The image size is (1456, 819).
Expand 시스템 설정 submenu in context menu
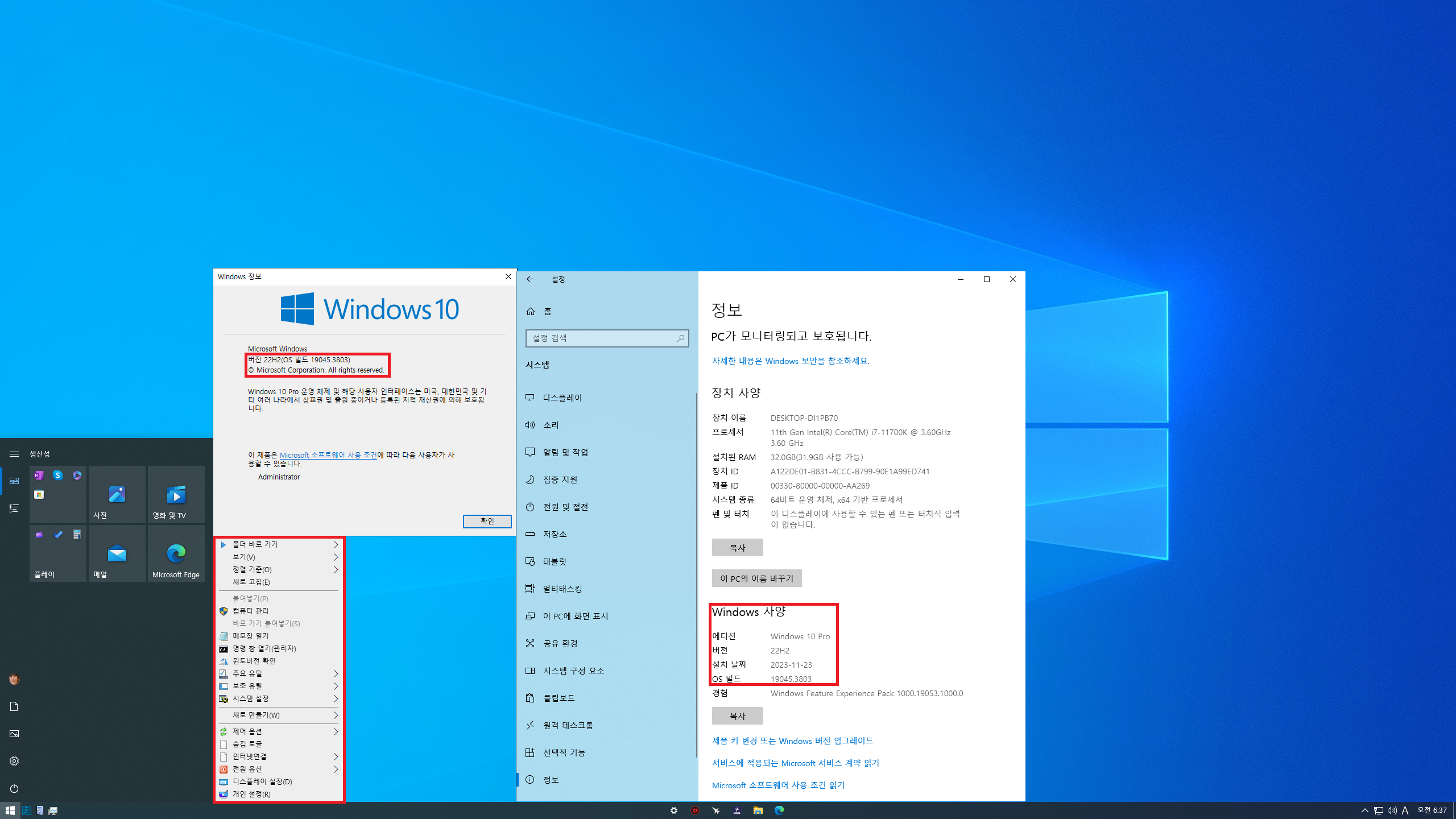279,698
